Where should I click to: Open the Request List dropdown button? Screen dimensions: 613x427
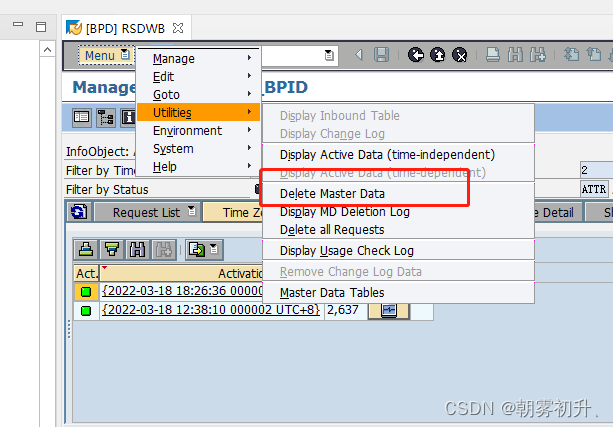[x=147, y=212]
